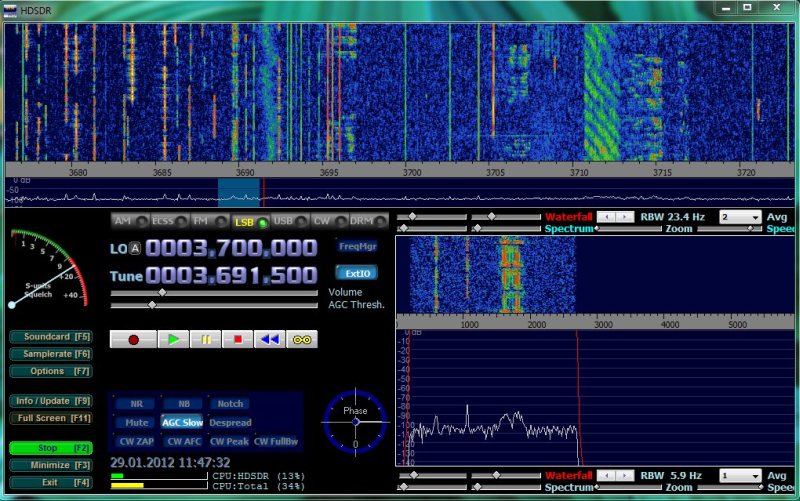Click the blue rewind button
Screen dimensions: 800x501
(269, 339)
